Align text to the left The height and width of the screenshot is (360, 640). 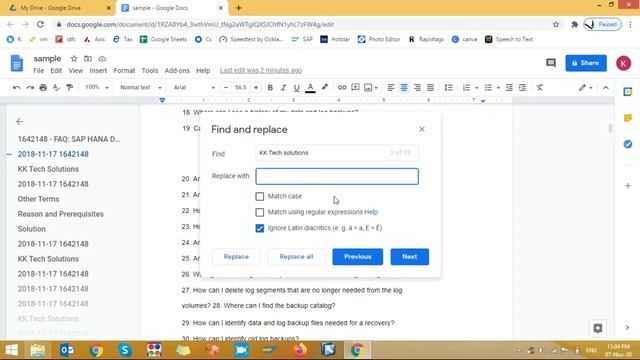(391, 87)
